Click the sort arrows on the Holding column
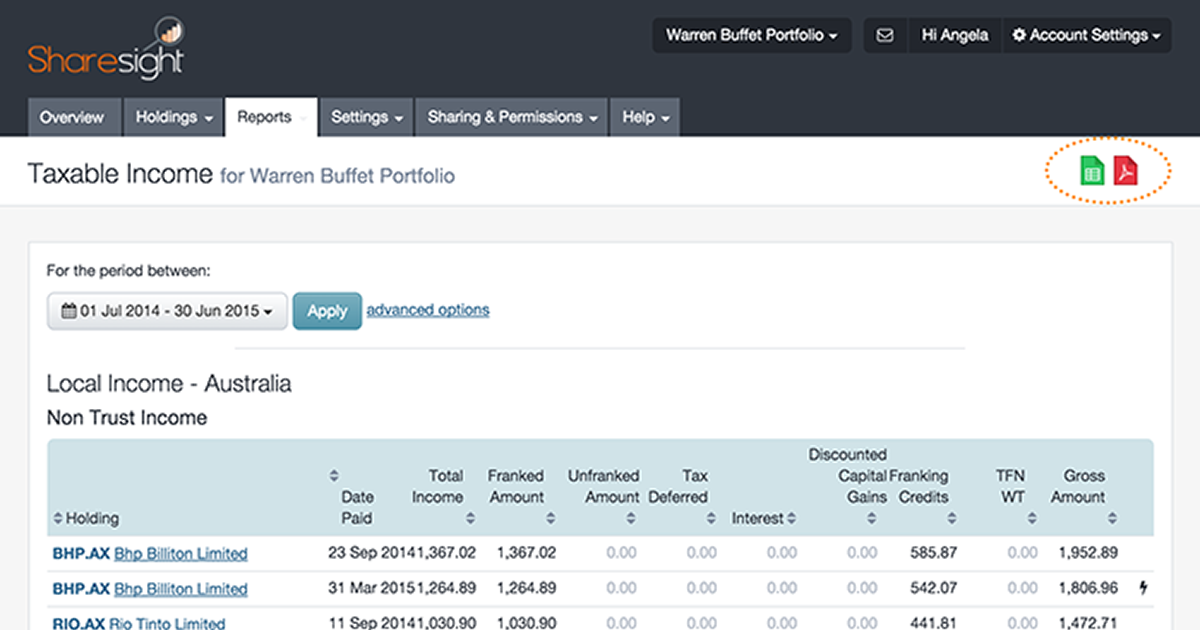 tap(57, 518)
